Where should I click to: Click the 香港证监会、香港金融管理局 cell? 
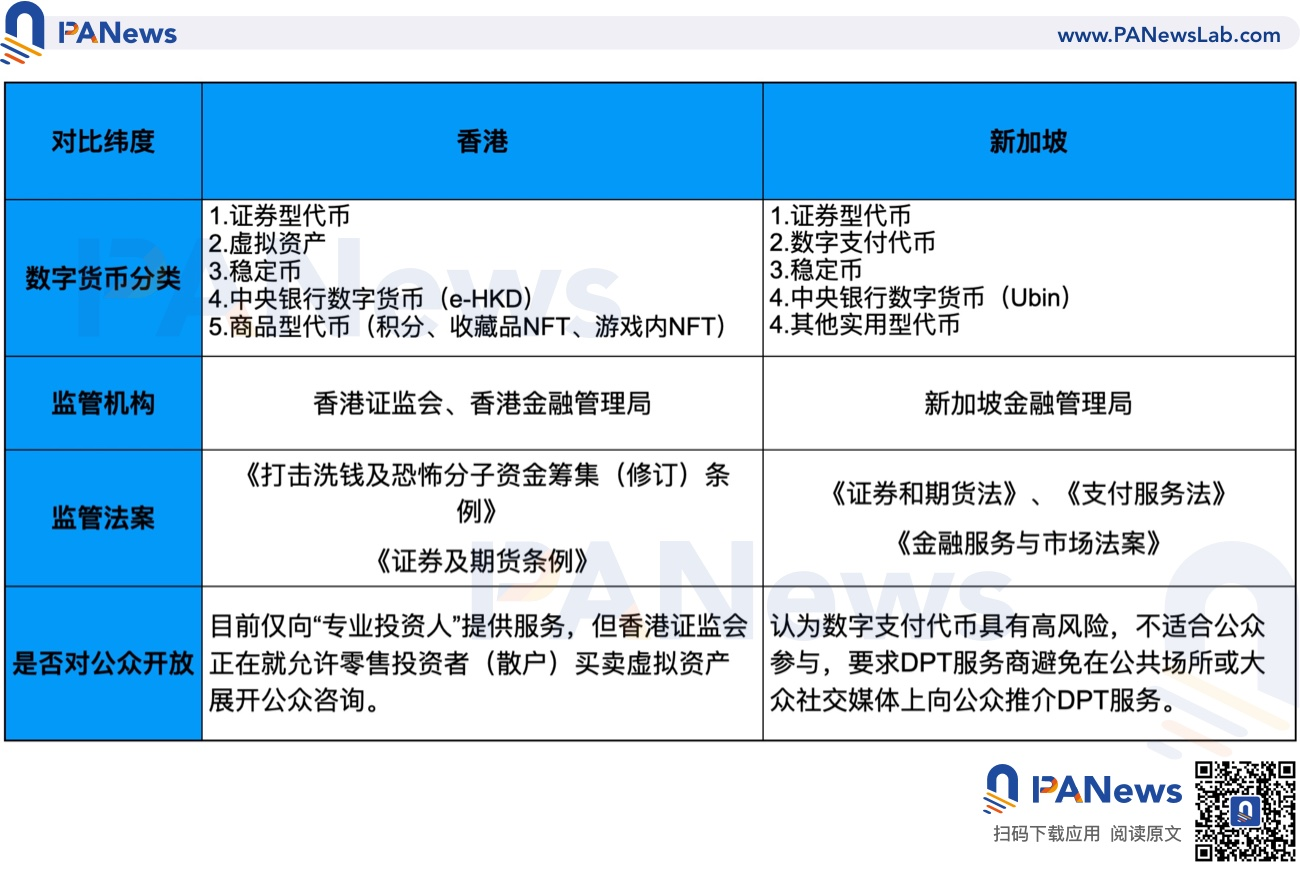[x=482, y=404]
